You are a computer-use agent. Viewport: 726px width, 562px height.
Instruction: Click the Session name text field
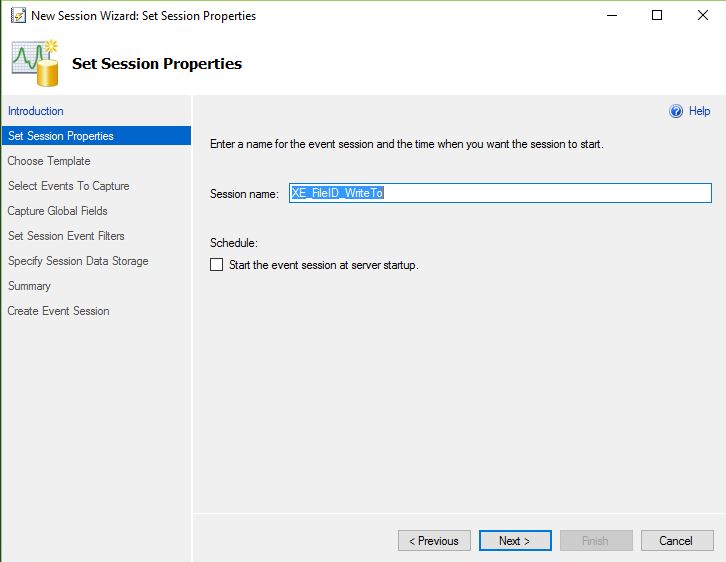500,193
